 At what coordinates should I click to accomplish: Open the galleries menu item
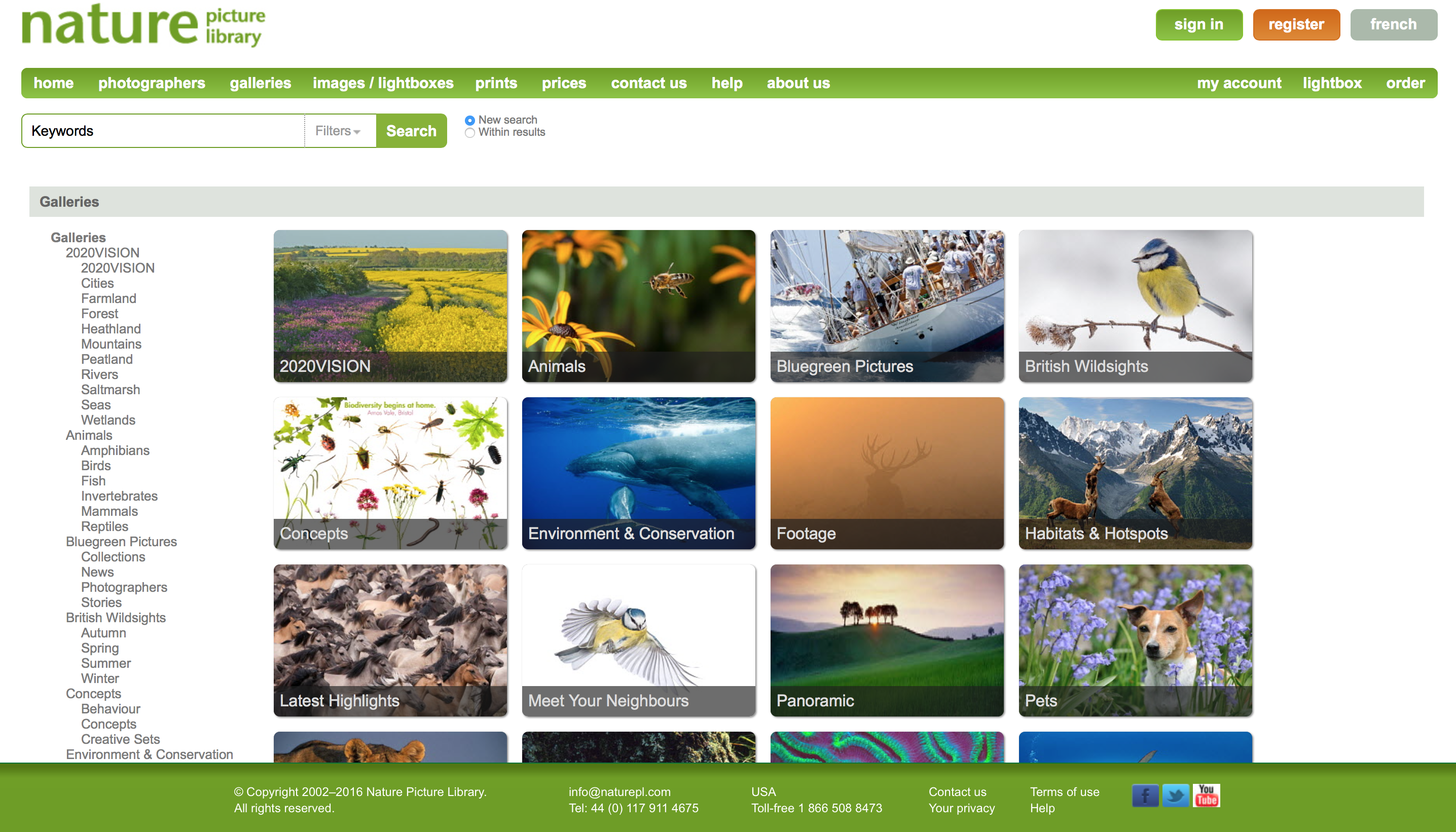click(x=261, y=84)
